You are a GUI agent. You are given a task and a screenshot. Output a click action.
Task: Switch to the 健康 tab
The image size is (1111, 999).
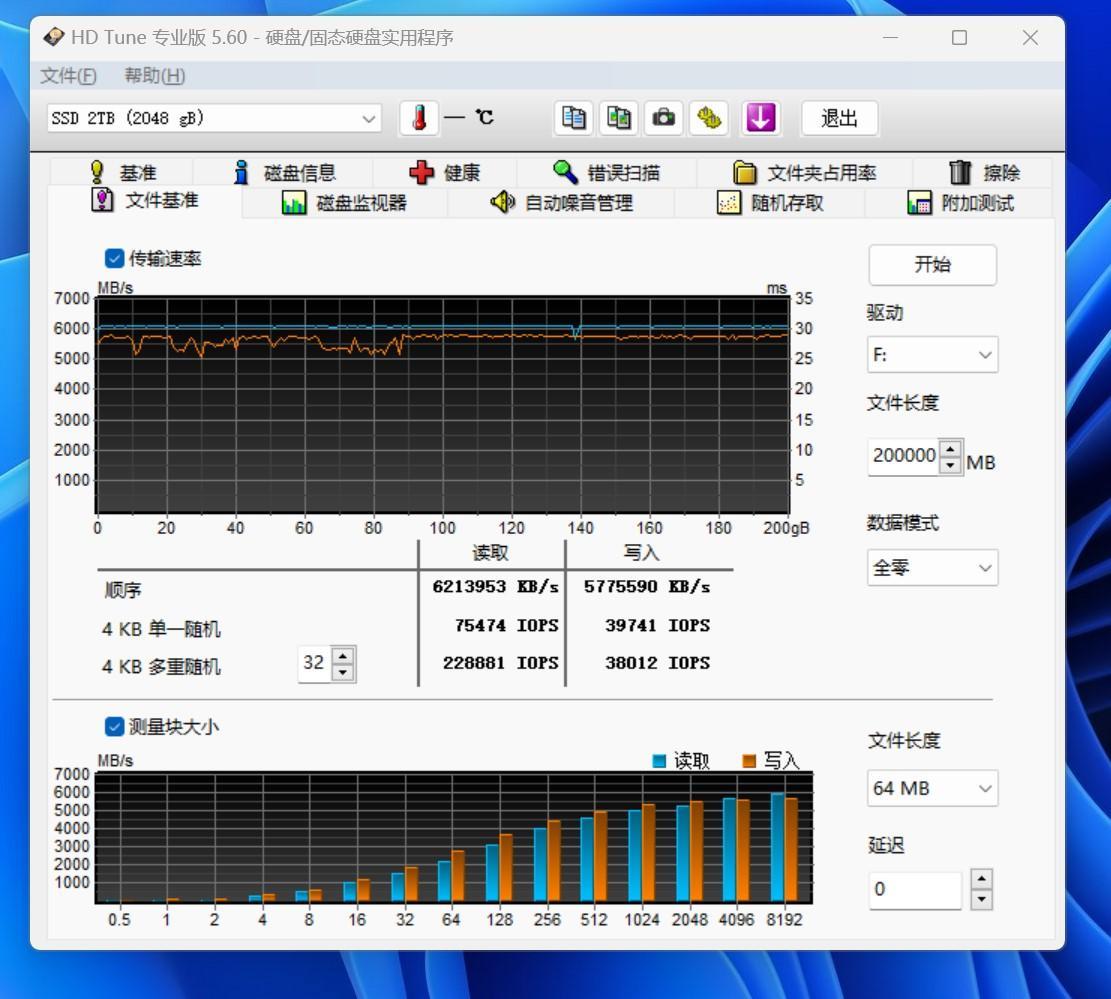(445, 172)
